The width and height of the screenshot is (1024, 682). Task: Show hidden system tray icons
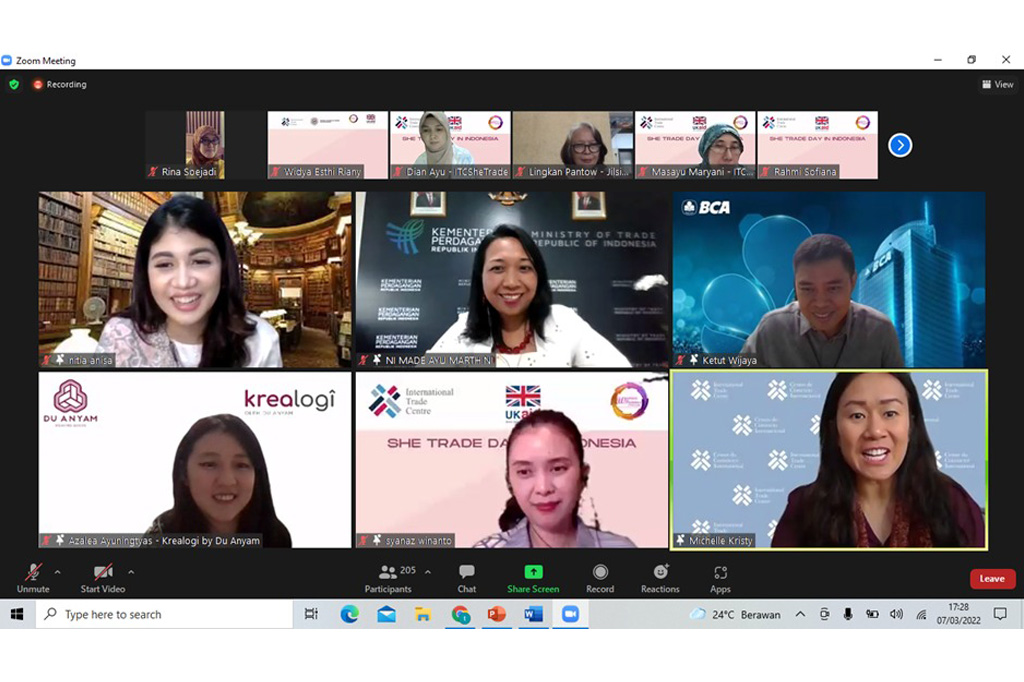point(800,614)
